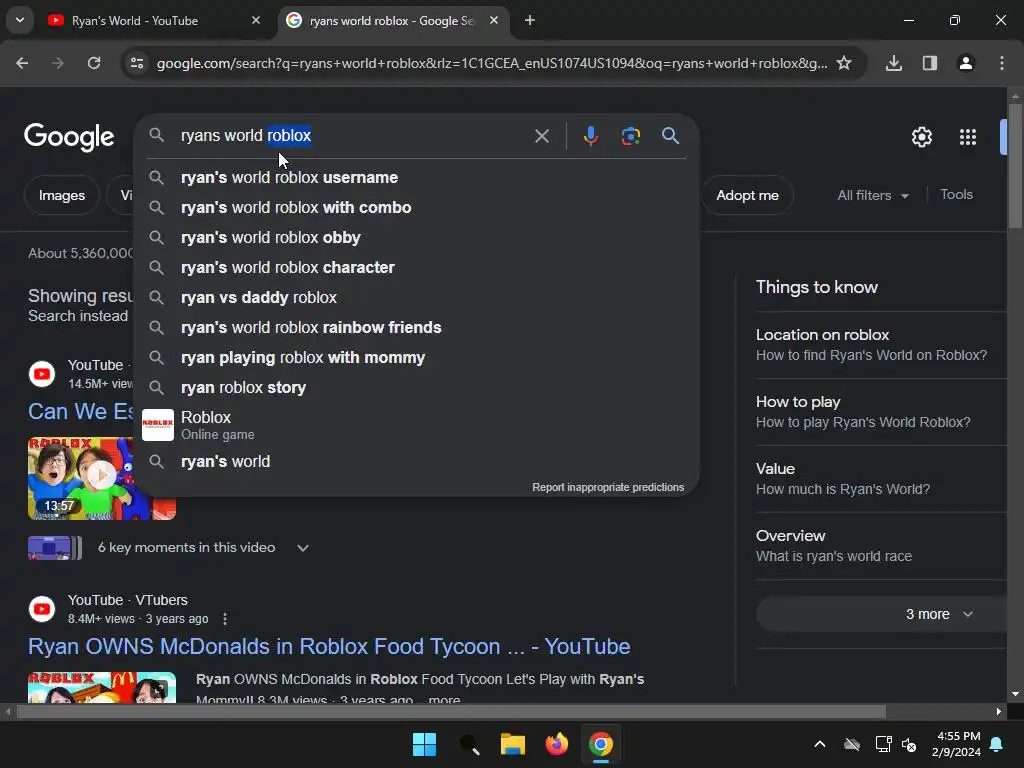Choose suggestion ryan's world roblox with combo
The image size is (1024, 768).
click(417, 208)
